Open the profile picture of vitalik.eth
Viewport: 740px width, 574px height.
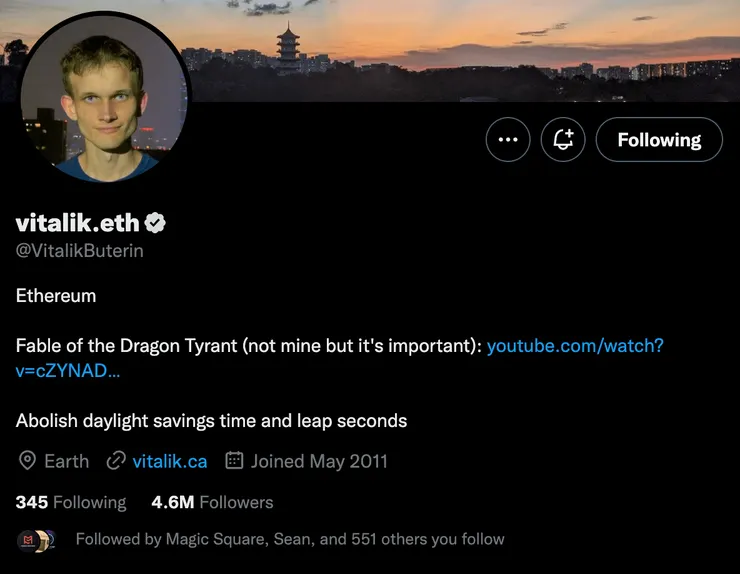105,97
